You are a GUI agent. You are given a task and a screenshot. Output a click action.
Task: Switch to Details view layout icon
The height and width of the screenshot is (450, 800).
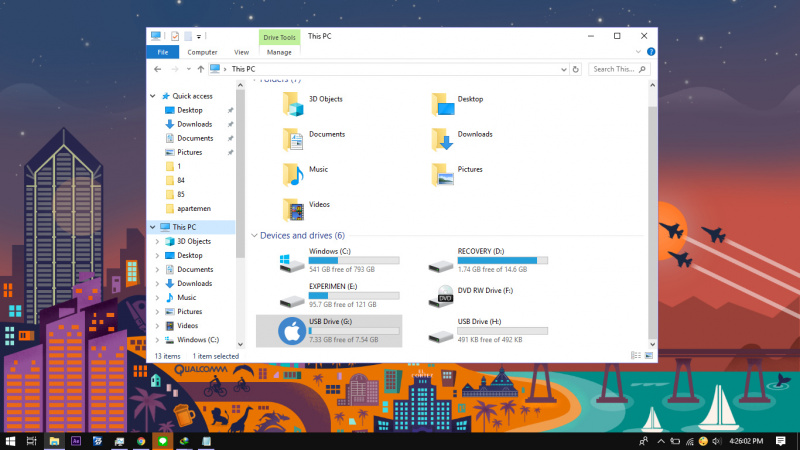coord(636,356)
